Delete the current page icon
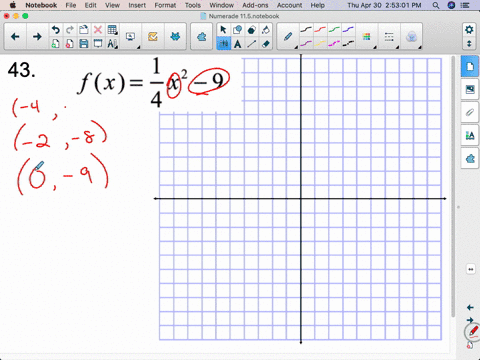Viewport: 480px width, 360px height. (x=70, y=44)
